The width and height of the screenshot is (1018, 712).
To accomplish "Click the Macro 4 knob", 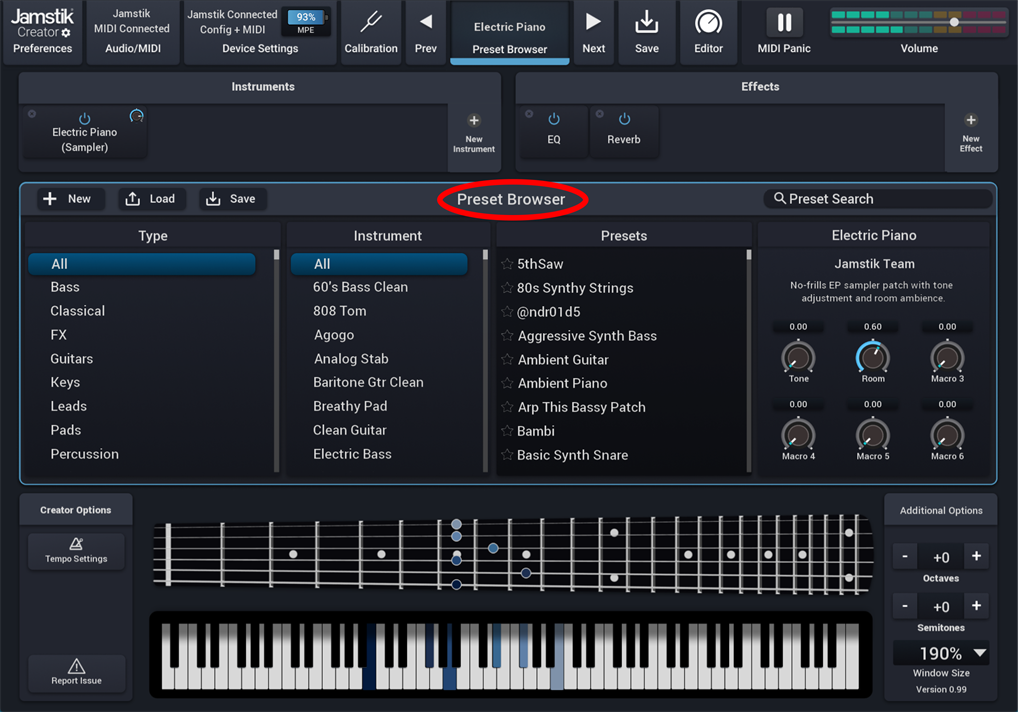I will click(798, 435).
